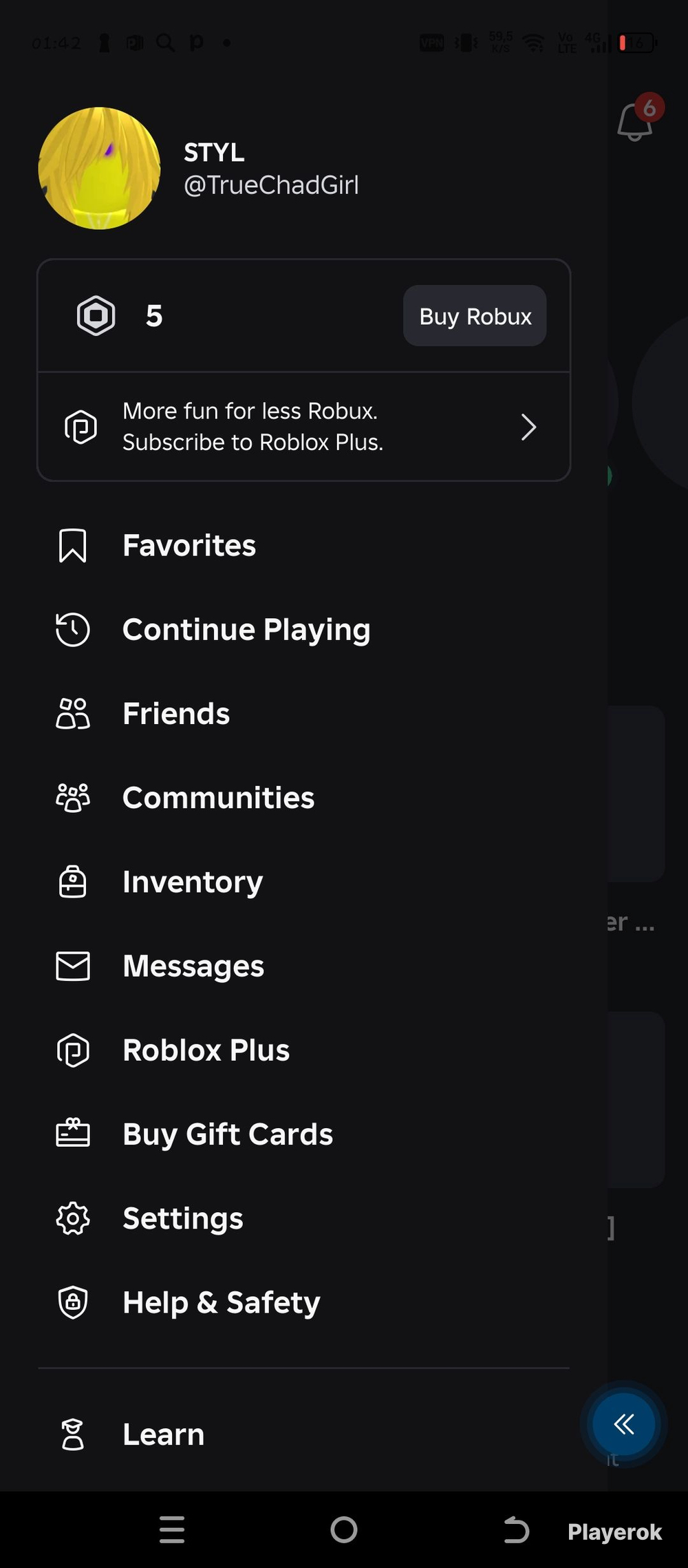
Task: Open the Communities group icon
Action: pyautogui.click(x=72, y=798)
